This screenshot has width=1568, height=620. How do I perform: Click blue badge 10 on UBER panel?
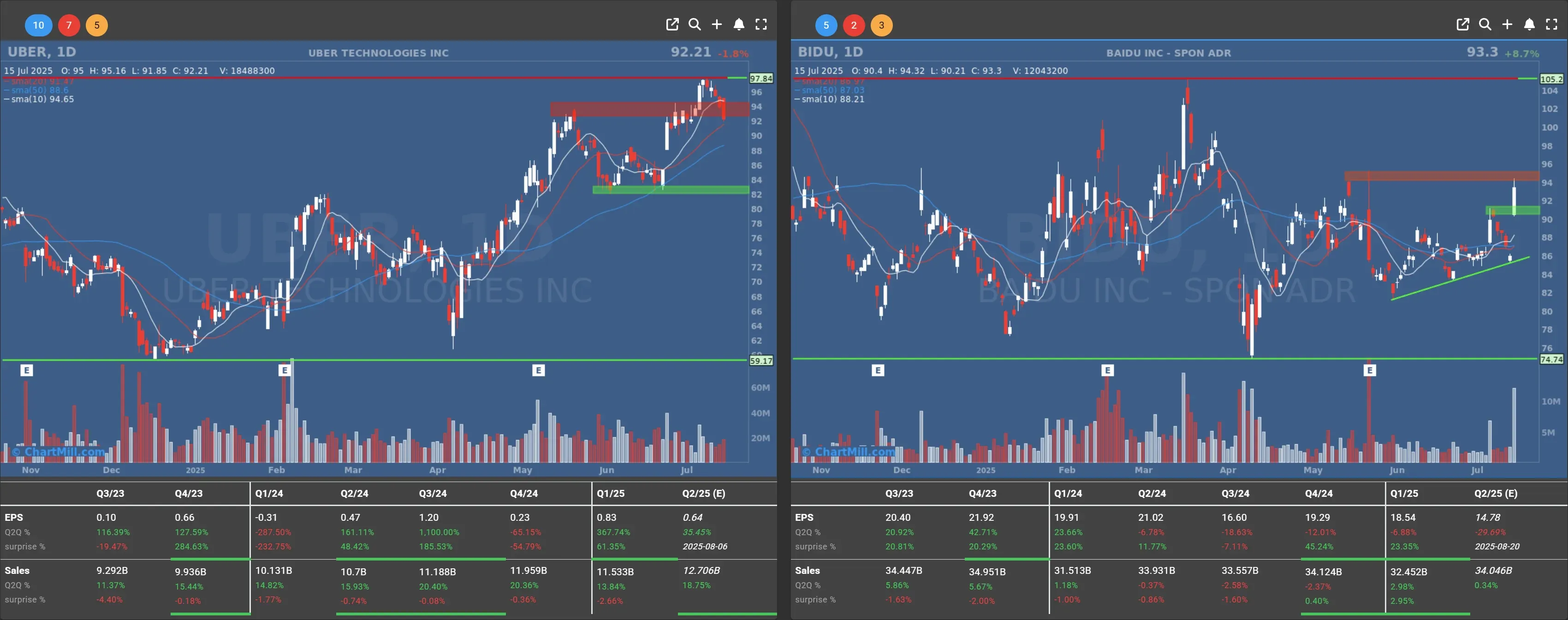click(38, 25)
